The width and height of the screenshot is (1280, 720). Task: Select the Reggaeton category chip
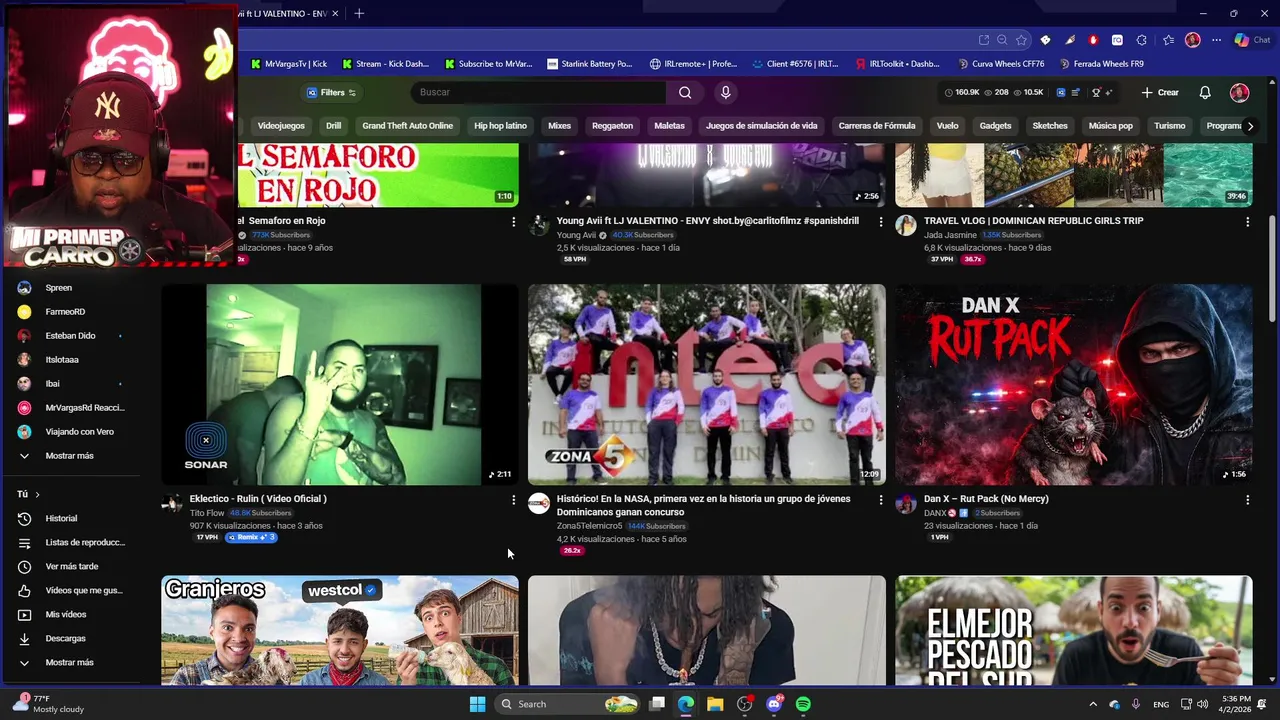pyautogui.click(x=612, y=126)
